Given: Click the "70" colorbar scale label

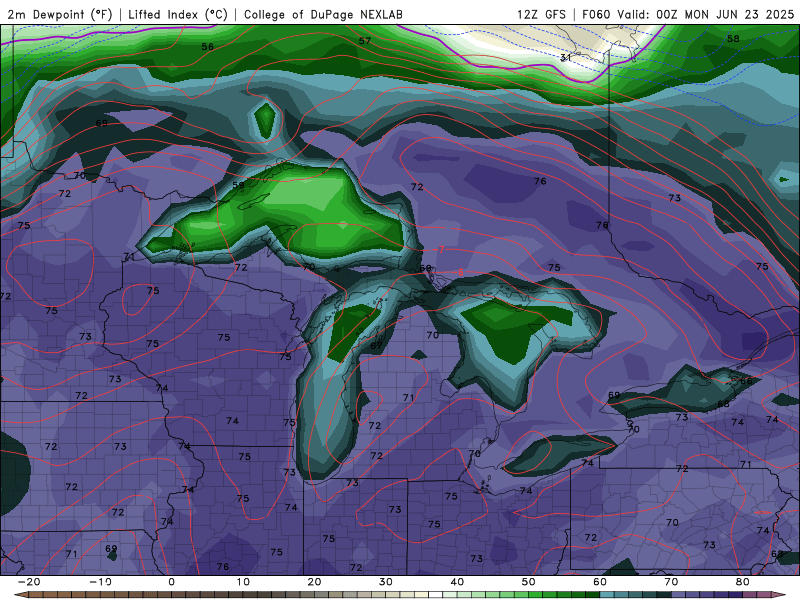Looking at the screenshot, I should [x=671, y=582].
